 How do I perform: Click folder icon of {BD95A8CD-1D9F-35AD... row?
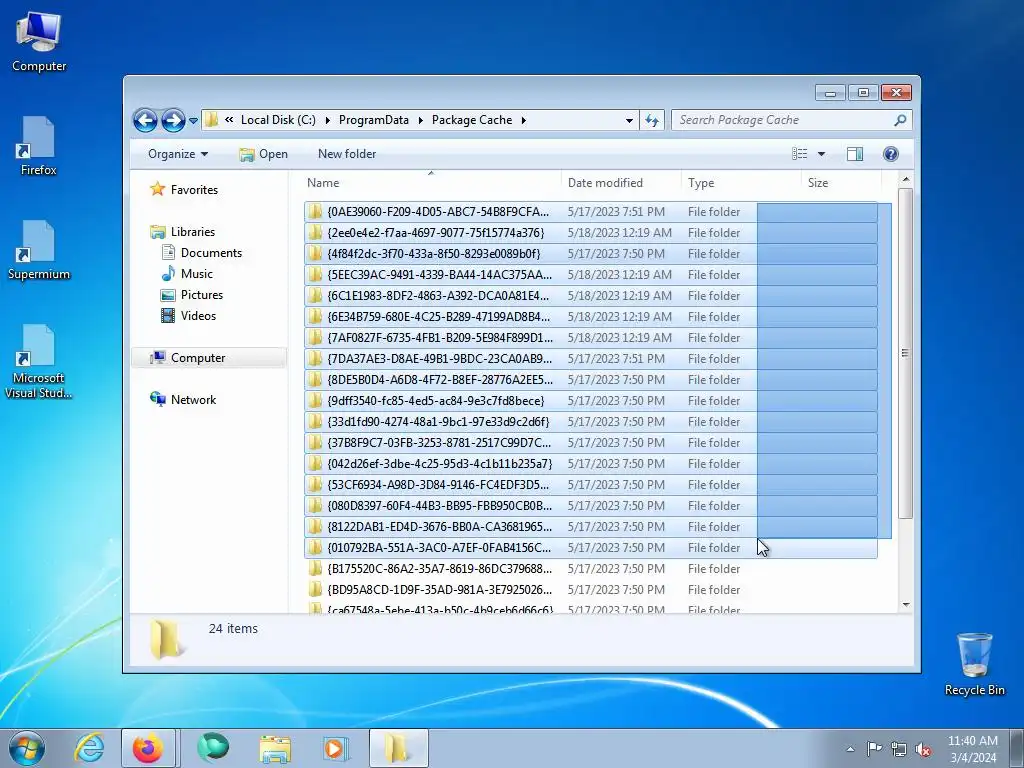tap(315, 589)
